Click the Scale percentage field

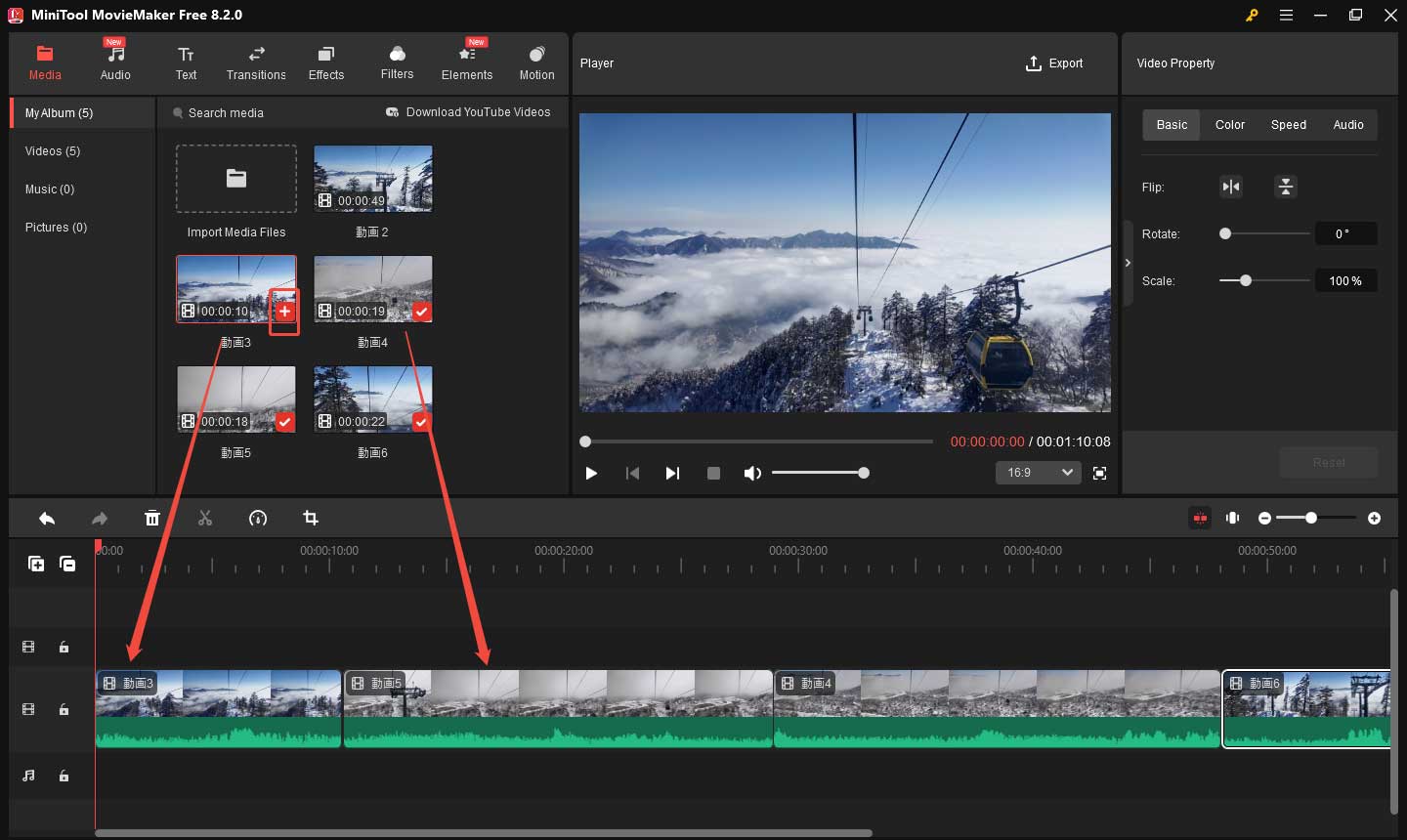(1345, 280)
